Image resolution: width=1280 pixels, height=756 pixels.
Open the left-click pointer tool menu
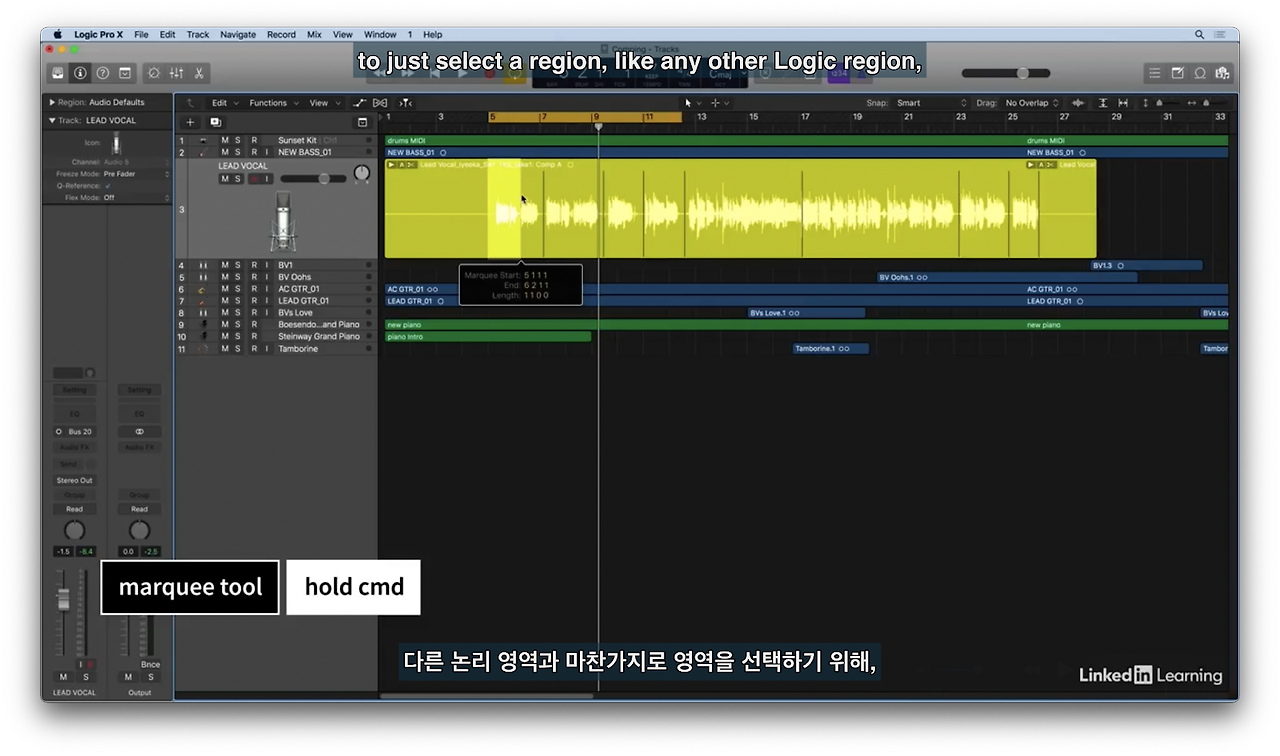click(692, 103)
